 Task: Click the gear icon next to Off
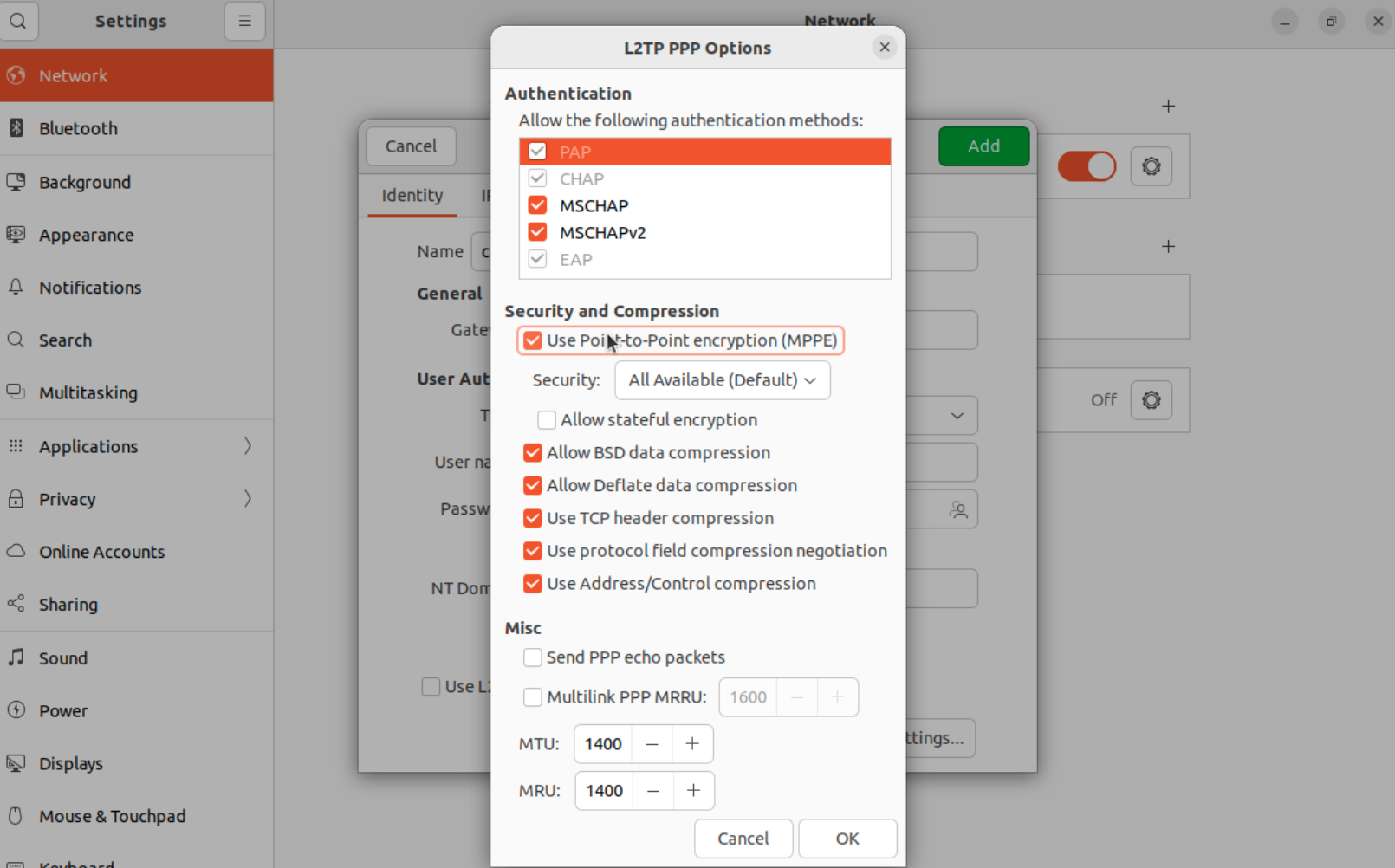tap(1151, 400)
